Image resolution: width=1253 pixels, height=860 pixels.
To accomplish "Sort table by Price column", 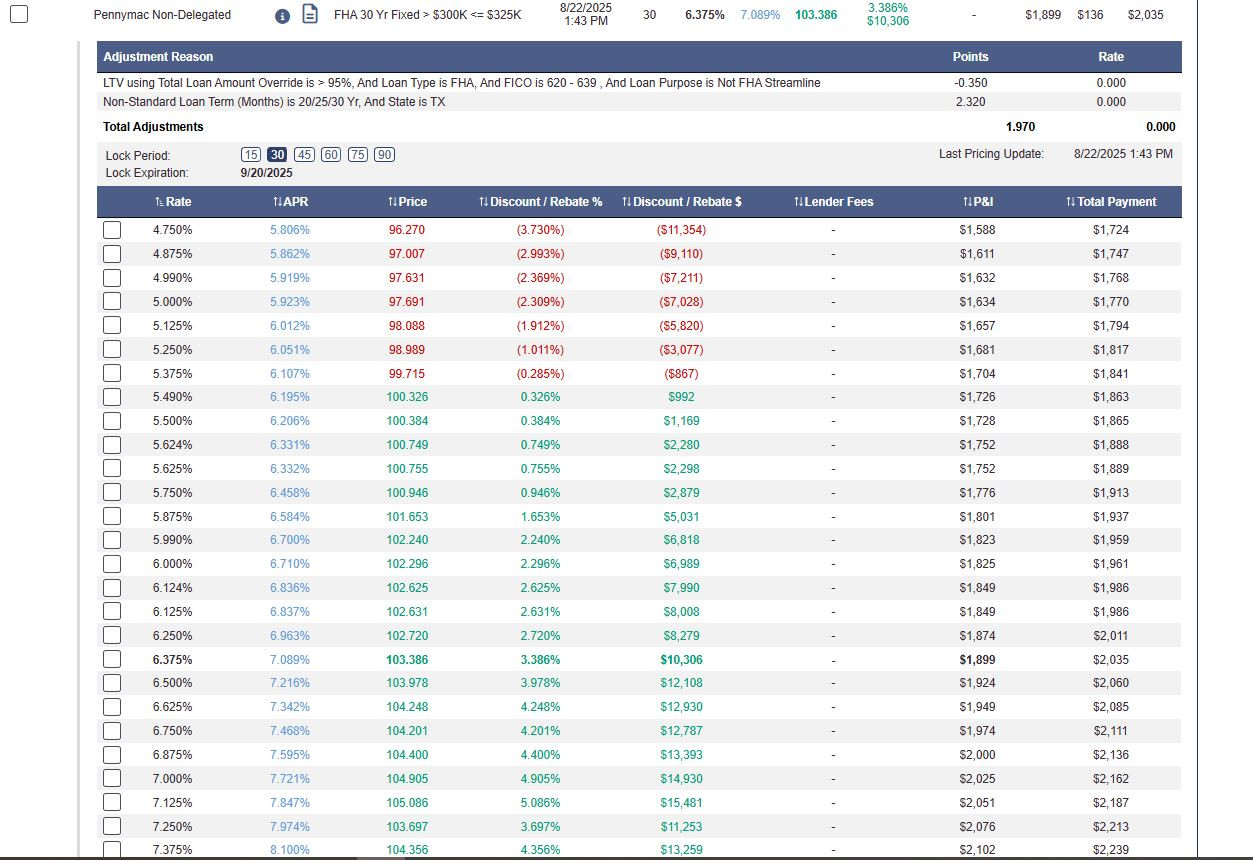I will (407, 202).
